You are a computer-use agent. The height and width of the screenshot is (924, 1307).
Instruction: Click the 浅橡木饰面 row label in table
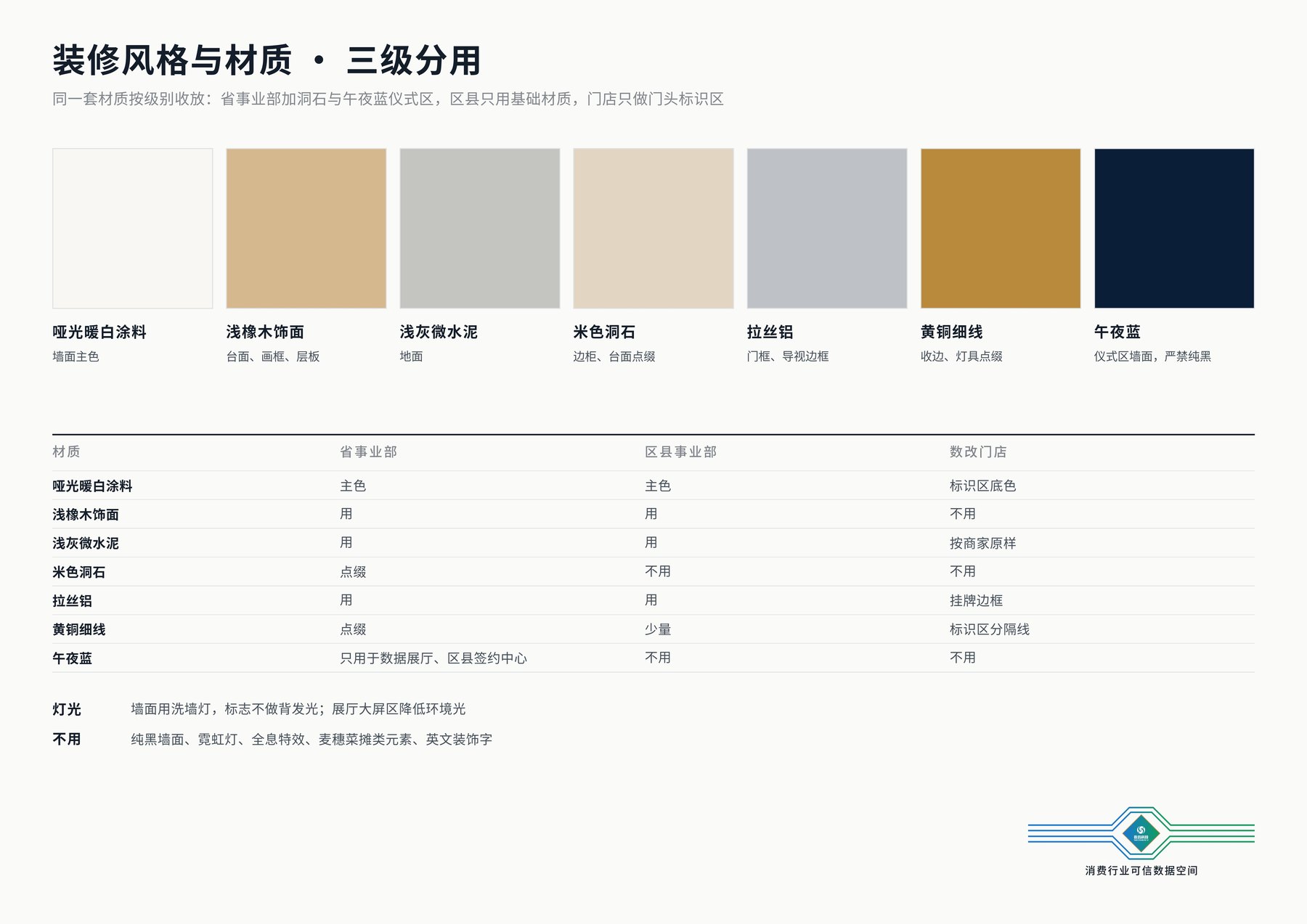coord(86,515)
